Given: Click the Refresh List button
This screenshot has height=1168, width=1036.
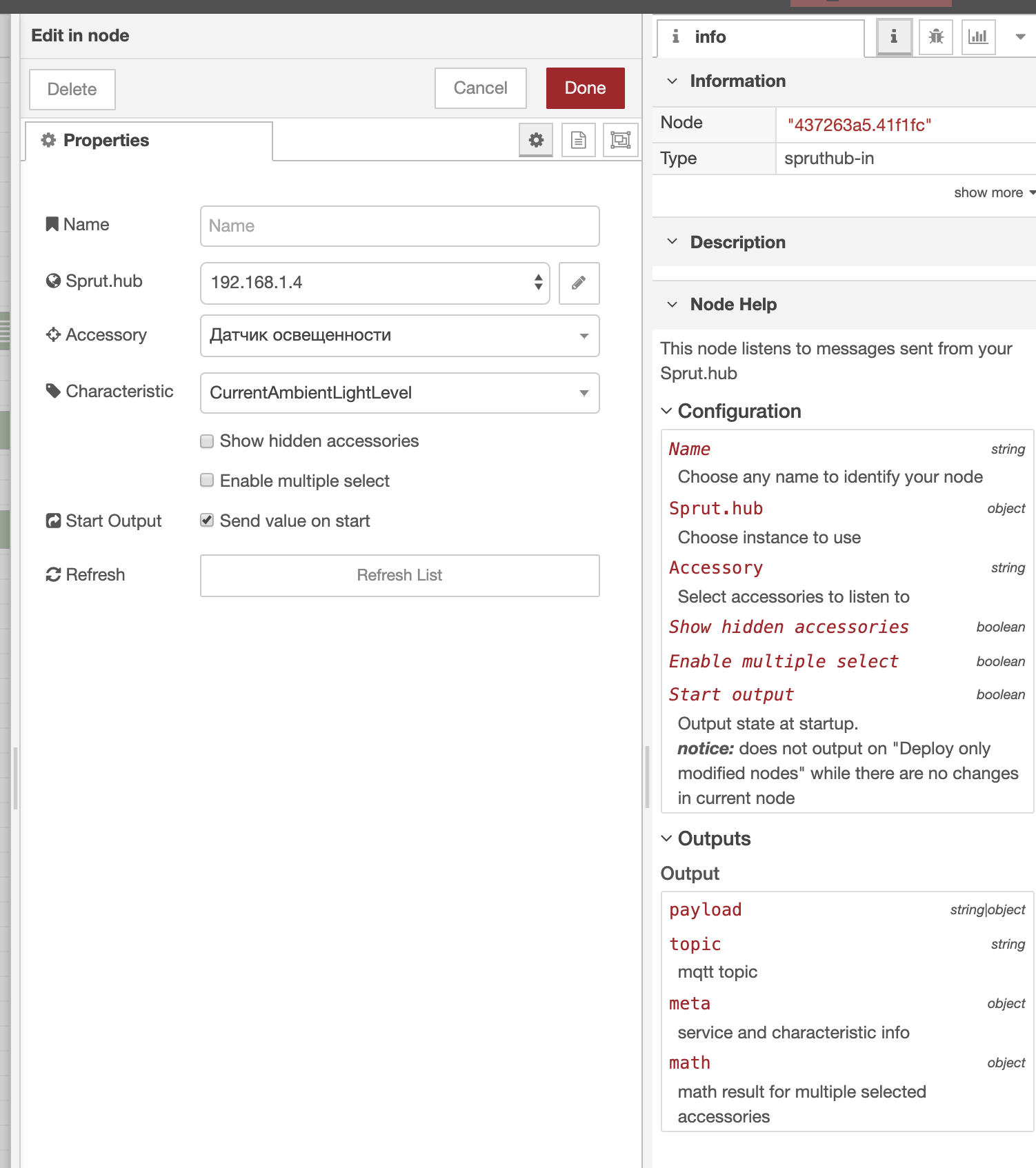Looking at the screenshot, I should tap(399, 576).
